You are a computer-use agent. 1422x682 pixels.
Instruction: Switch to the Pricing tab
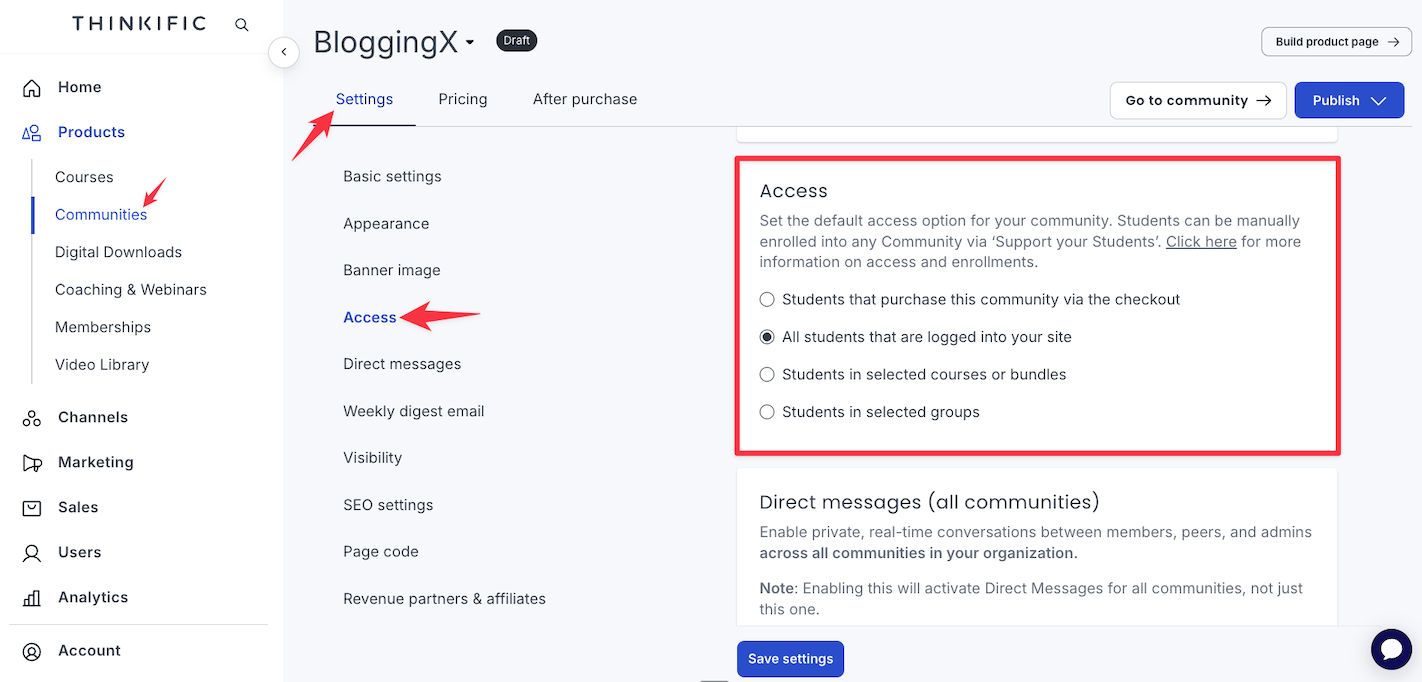pyautogui.click(x=462, y=99)
